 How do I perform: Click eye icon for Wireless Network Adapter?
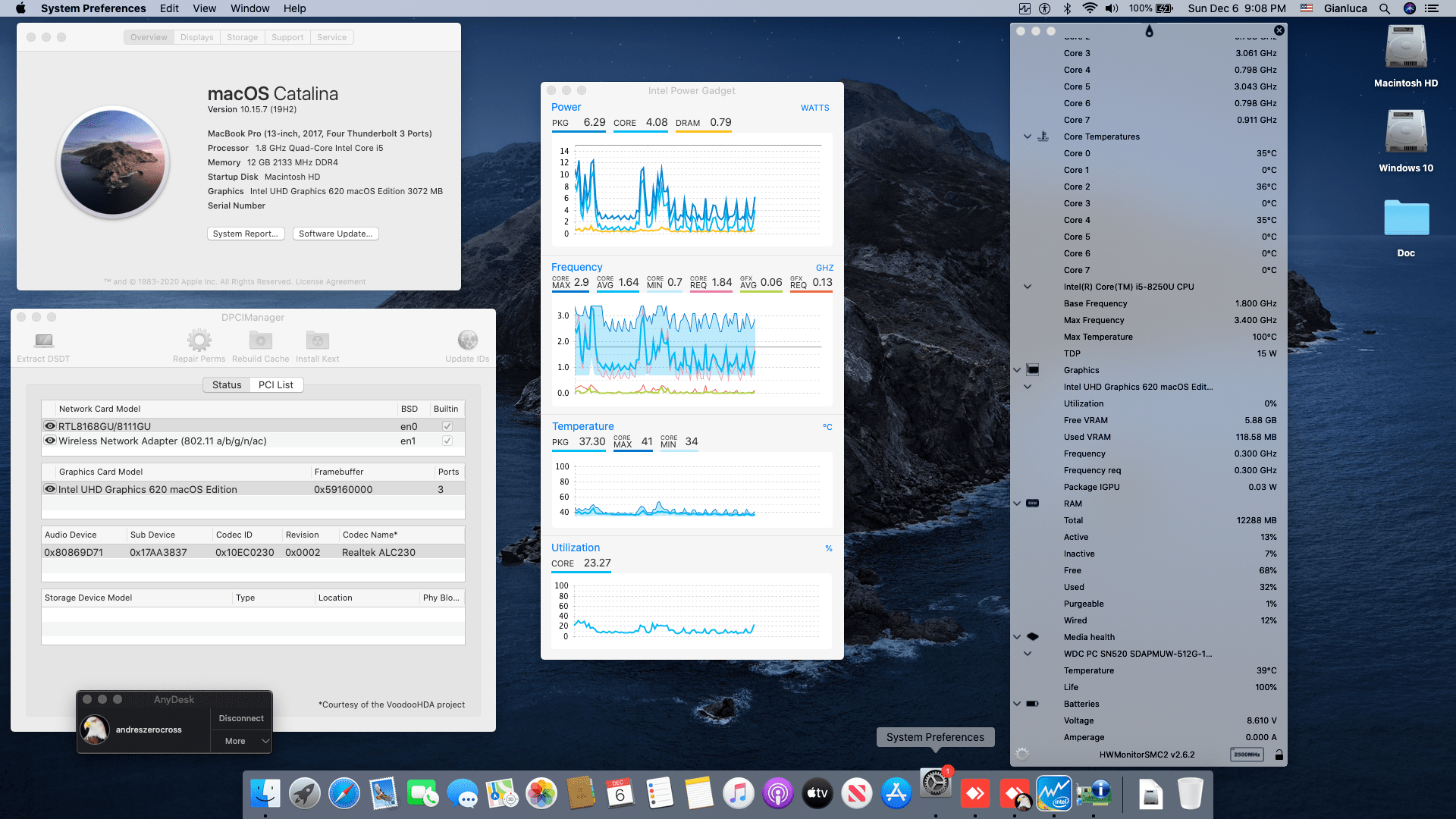(50, 441)
